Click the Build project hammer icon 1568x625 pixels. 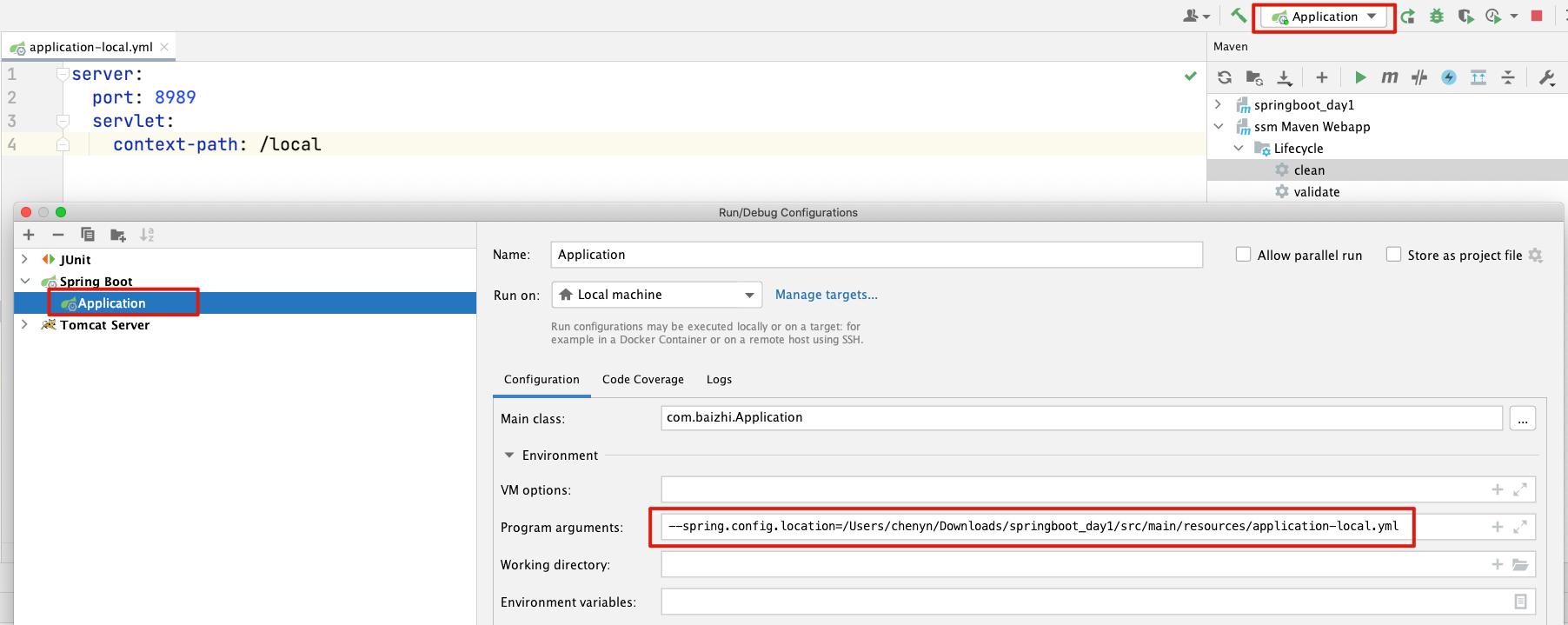1238,16
